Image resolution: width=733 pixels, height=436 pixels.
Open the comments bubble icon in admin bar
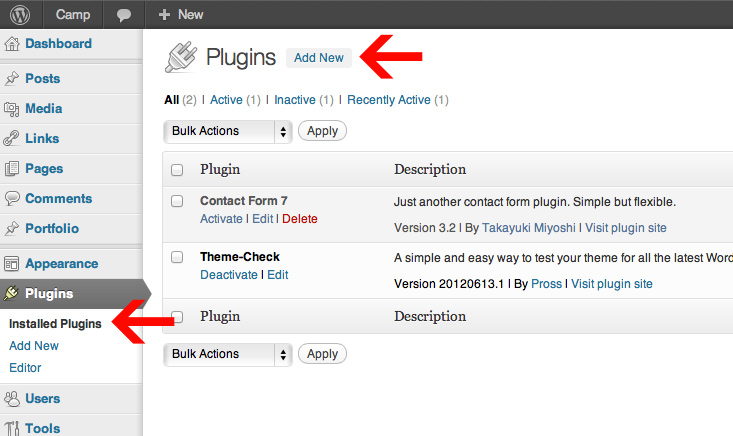coord(124,15)
